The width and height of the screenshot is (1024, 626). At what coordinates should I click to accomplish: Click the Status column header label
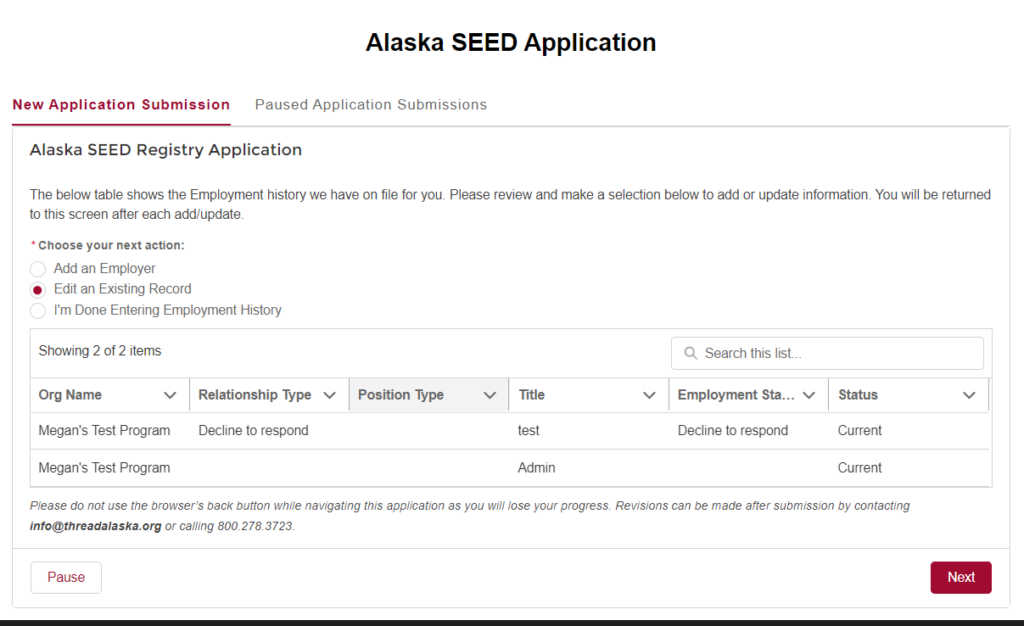coord(858,395)
